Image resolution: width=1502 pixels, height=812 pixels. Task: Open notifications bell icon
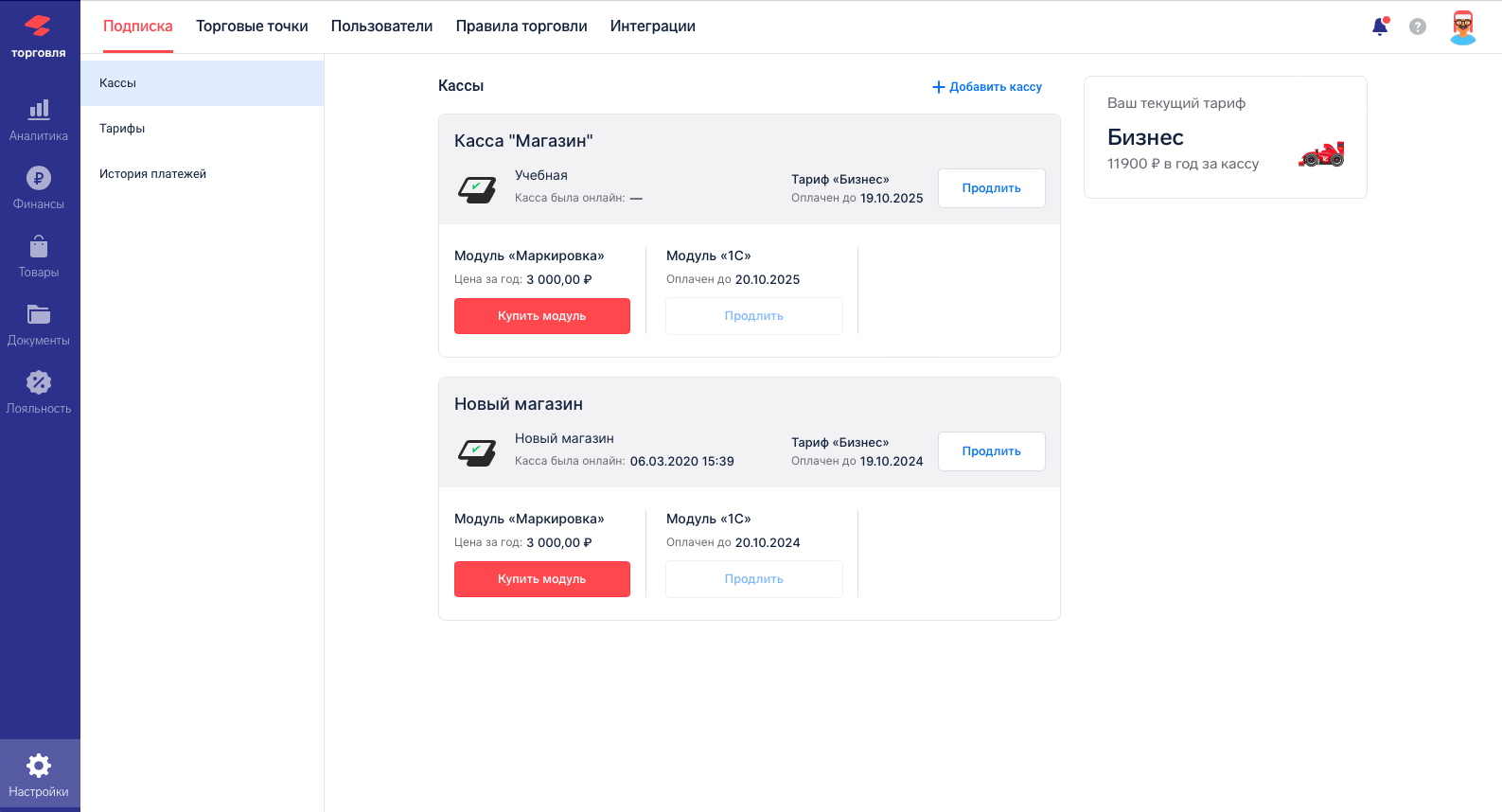(1380, 26)
